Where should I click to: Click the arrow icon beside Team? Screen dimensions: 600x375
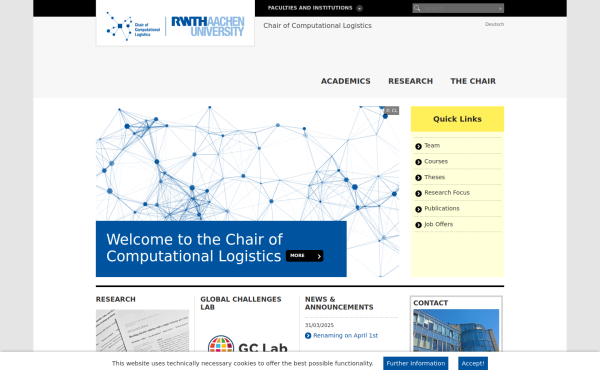coord(418,146)
